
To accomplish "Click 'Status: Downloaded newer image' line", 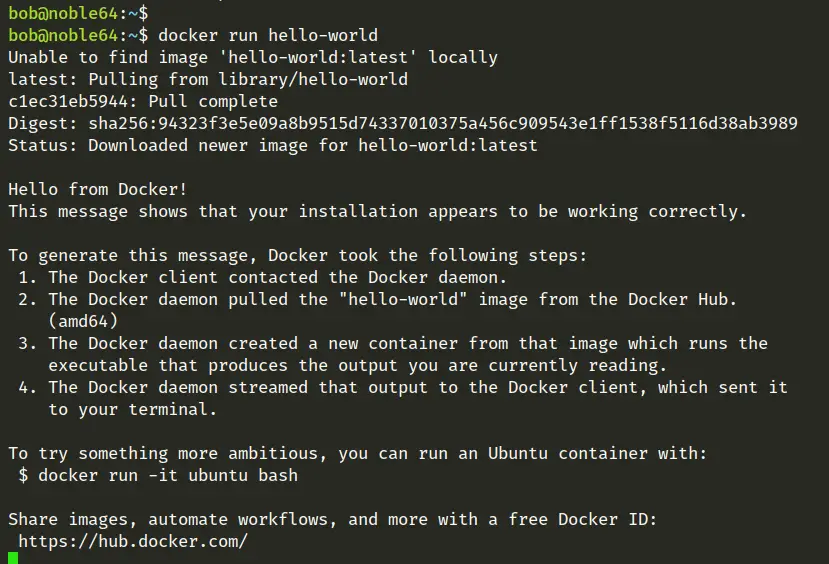I will 273,145.
